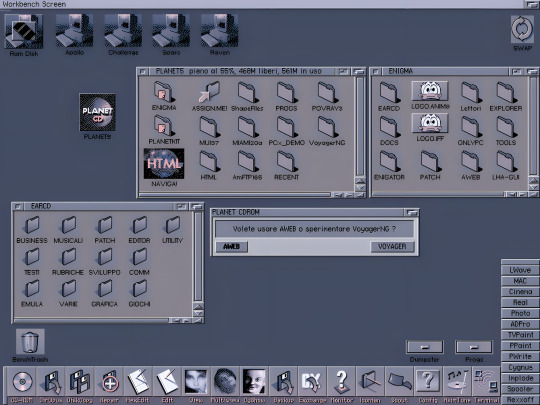540x405 pixels.
Task: Click the Cinema launcher button
Action: (520, 292)
